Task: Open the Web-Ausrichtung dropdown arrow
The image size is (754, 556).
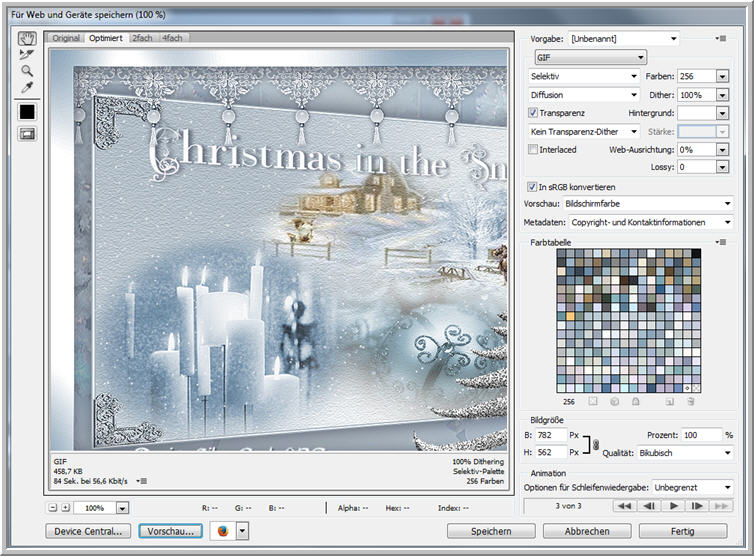Action: click(x=722, y=150)
